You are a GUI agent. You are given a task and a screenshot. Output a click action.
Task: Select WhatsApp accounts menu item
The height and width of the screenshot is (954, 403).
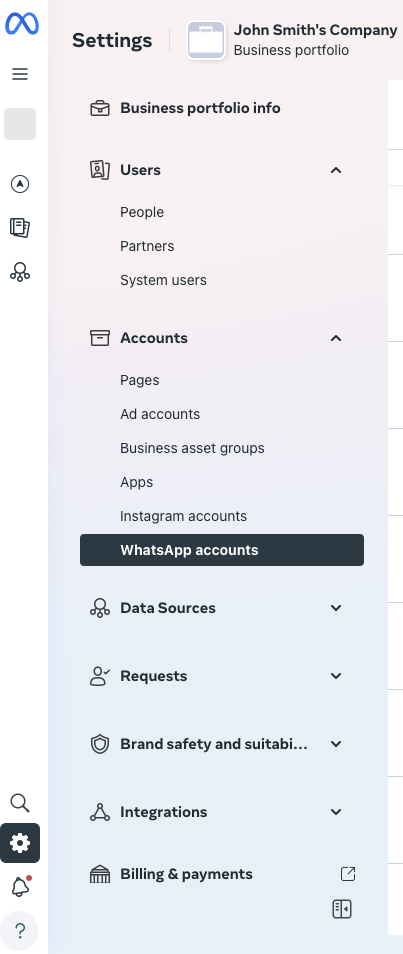click(x=222, y=550)
